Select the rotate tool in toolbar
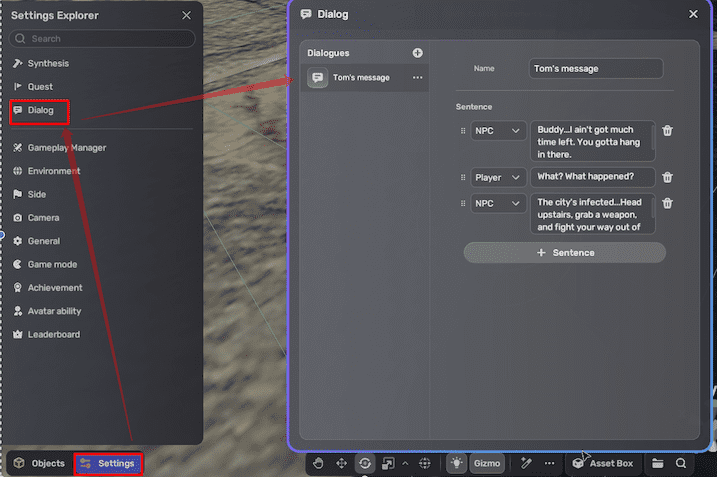 [365, 463]
